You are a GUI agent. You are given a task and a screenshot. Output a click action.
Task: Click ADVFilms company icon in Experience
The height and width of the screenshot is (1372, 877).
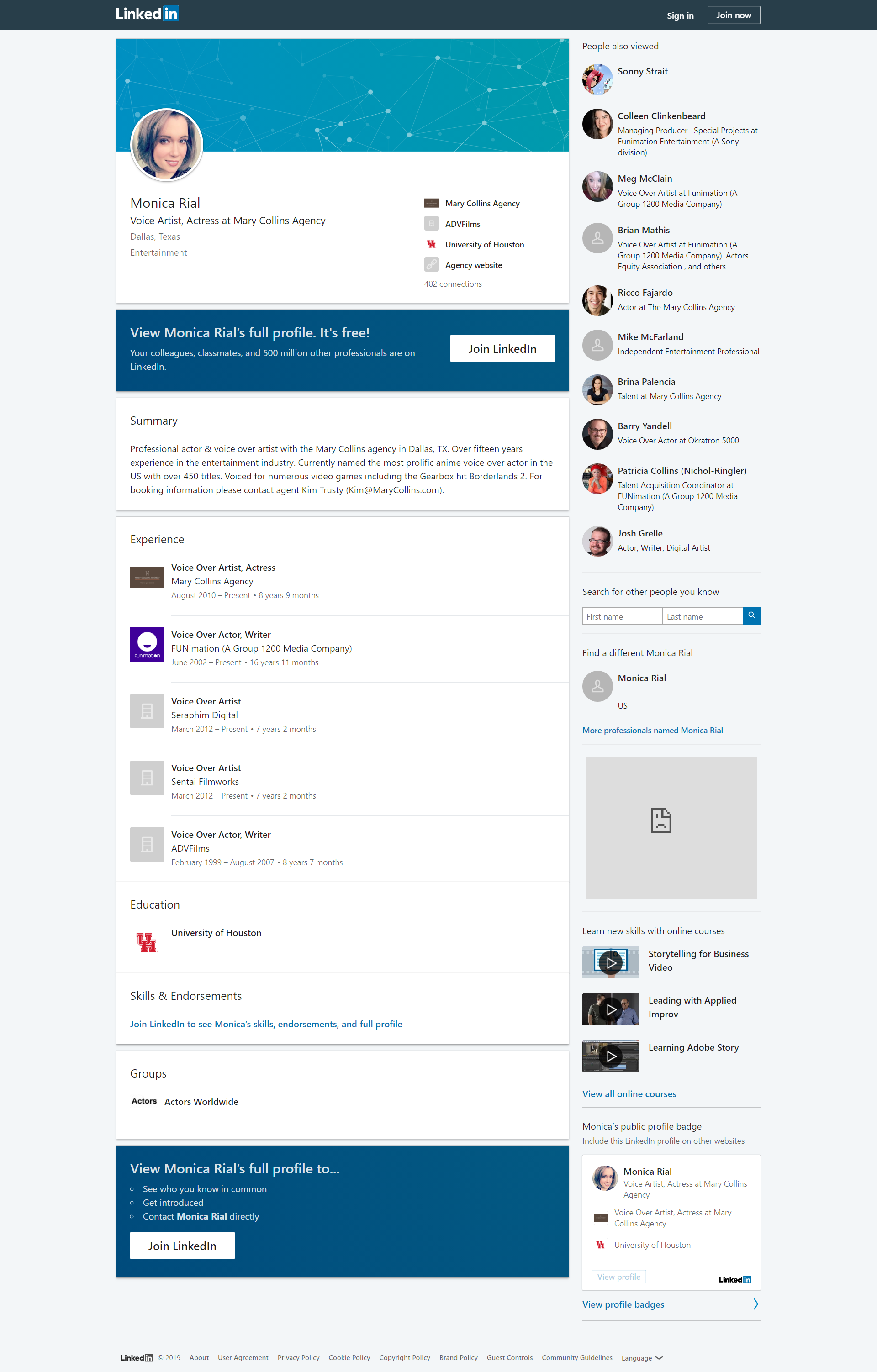tap(147, 844)
